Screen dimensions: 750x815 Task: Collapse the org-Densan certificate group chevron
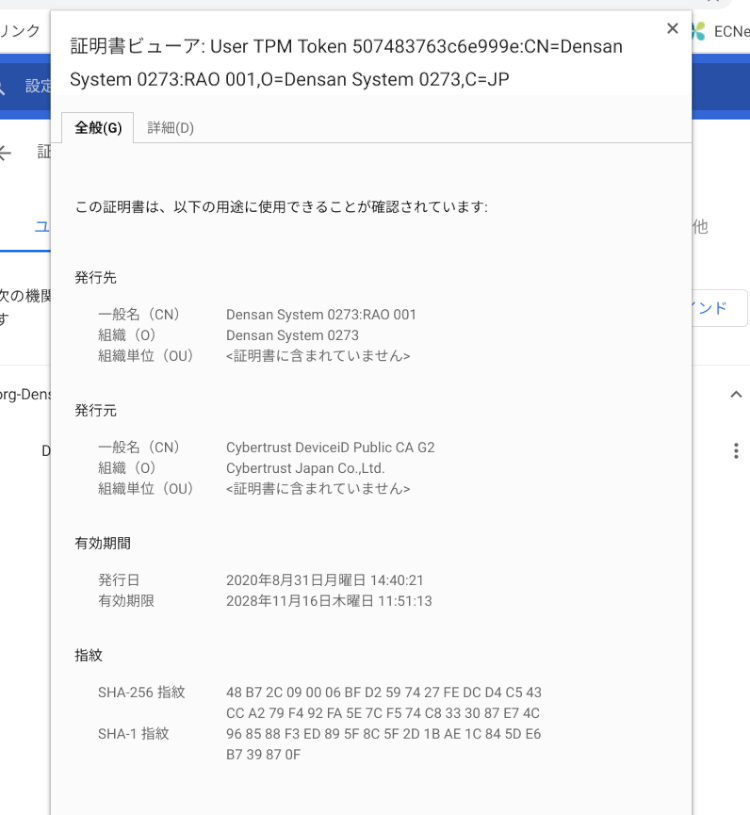click(x=736, y=395)
